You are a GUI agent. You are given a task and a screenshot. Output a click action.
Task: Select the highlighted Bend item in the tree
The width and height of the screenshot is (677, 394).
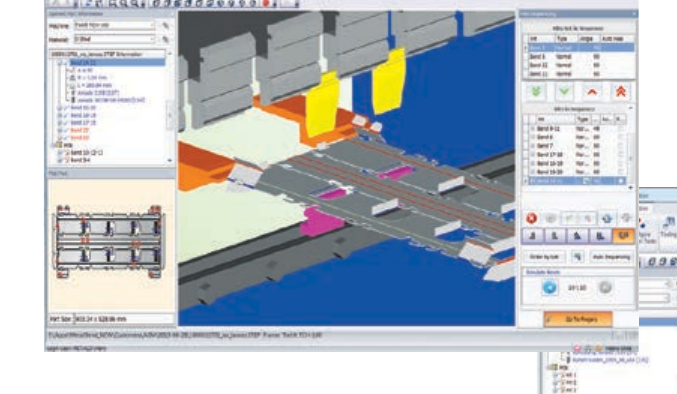tap(117, 63)
